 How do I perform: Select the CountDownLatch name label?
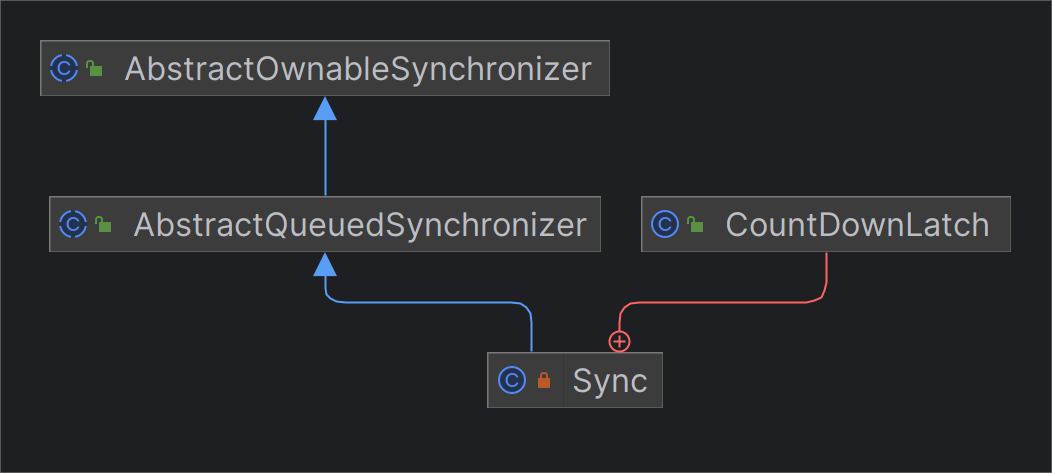pos(857,224)
